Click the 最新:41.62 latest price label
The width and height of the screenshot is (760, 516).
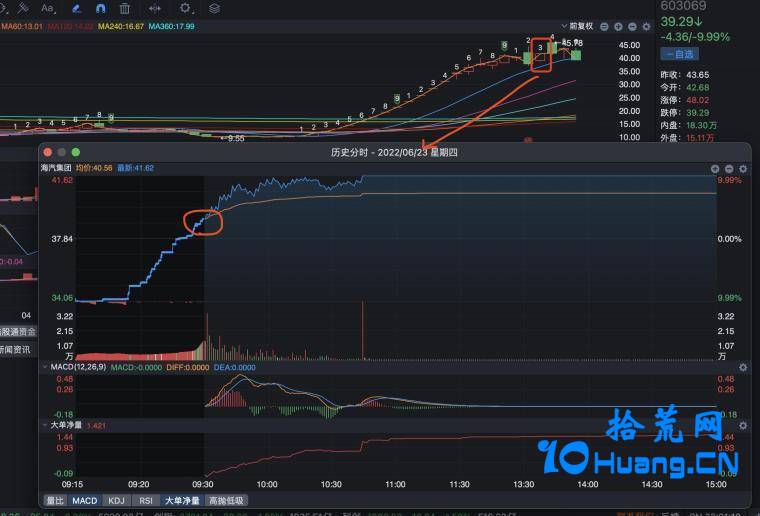(x=135, y=168)
